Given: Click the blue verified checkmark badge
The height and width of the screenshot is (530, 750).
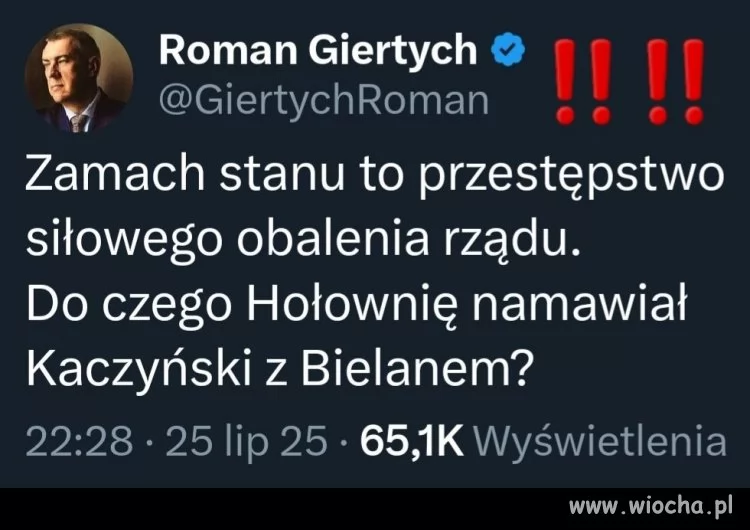Looking at the screenshot, I should click(508, 50).
